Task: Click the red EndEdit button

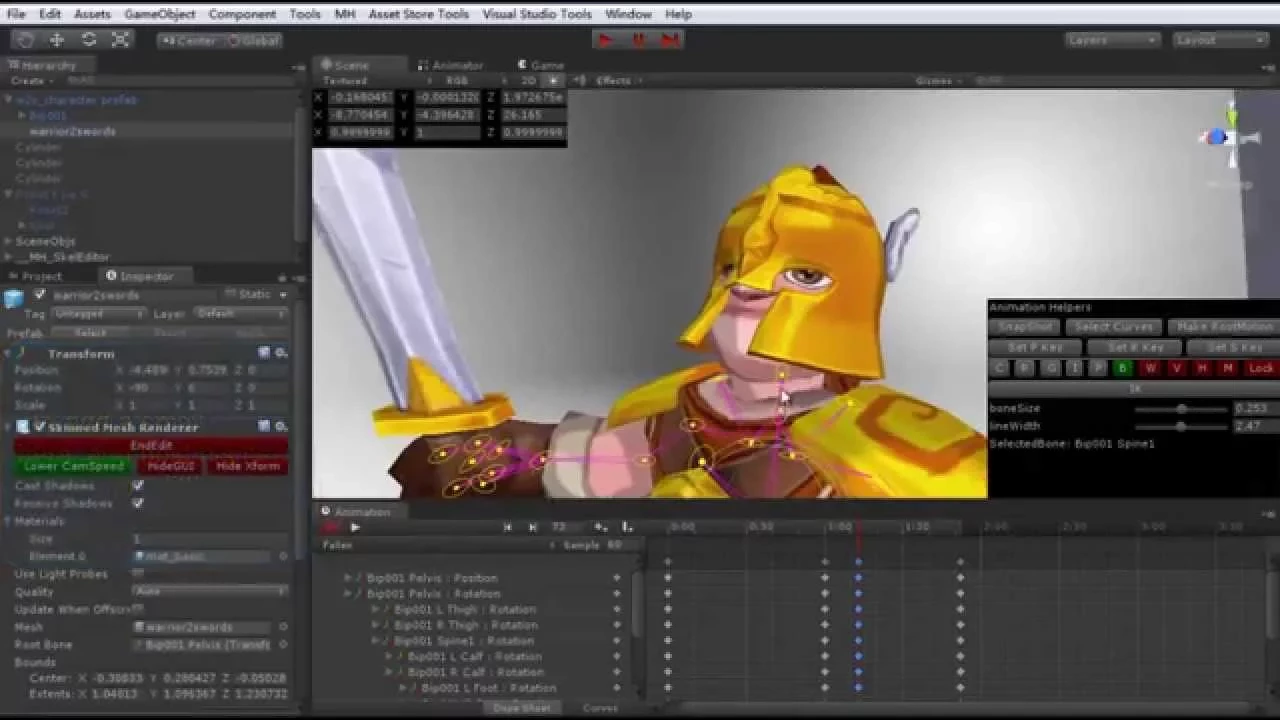Action: coord(151,445)
